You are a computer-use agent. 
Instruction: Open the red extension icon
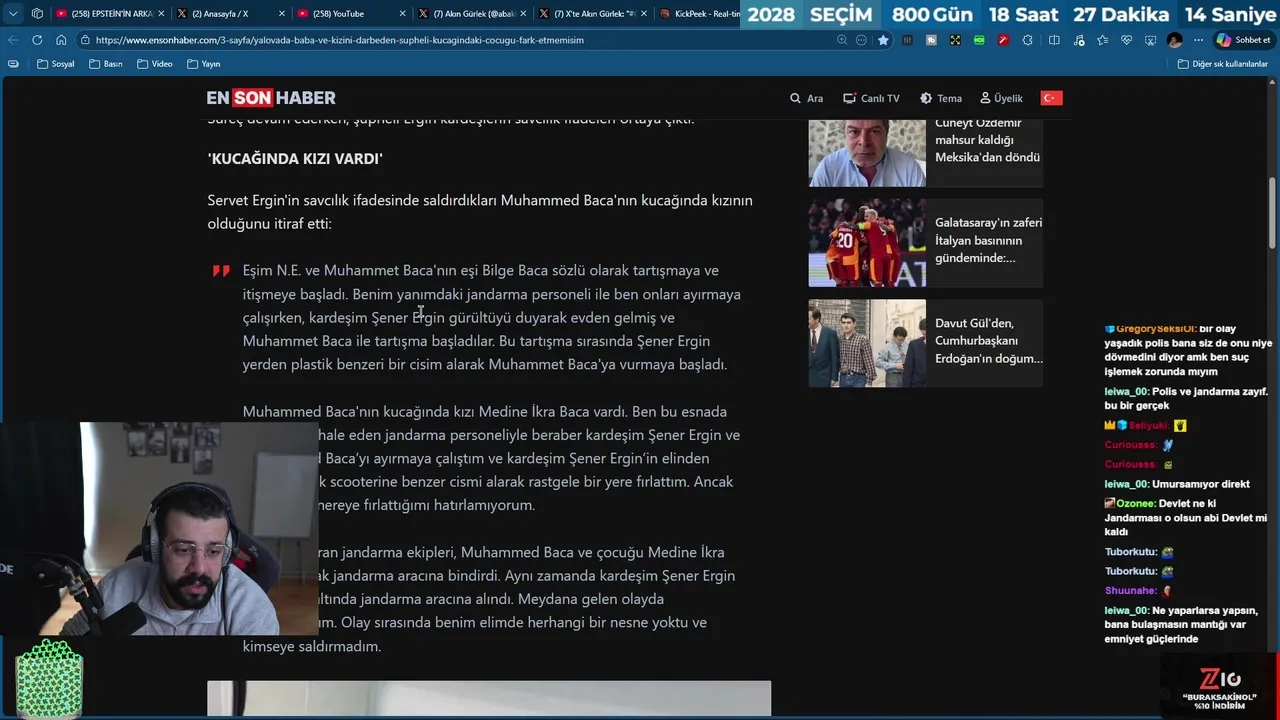1003,40
